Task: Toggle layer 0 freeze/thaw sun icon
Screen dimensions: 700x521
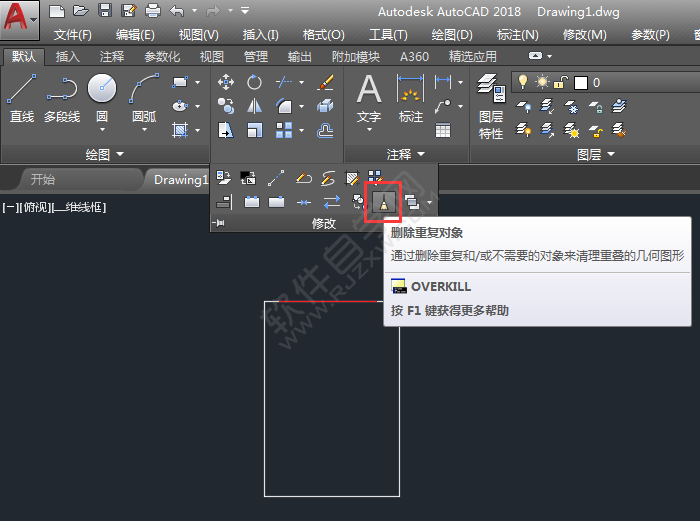Action: point(542,82)
